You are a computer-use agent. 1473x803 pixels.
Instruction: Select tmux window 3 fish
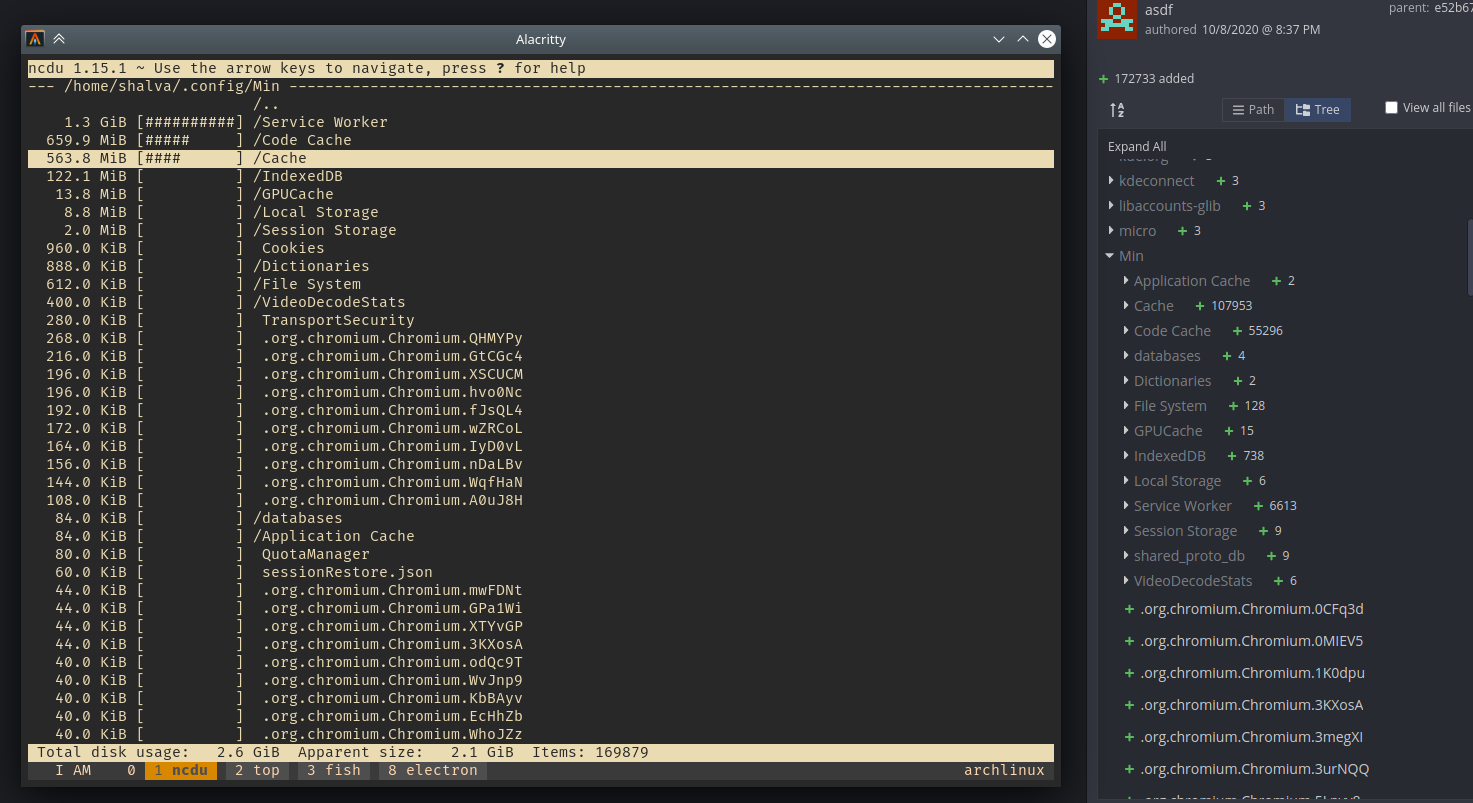[x=333, y=770]
